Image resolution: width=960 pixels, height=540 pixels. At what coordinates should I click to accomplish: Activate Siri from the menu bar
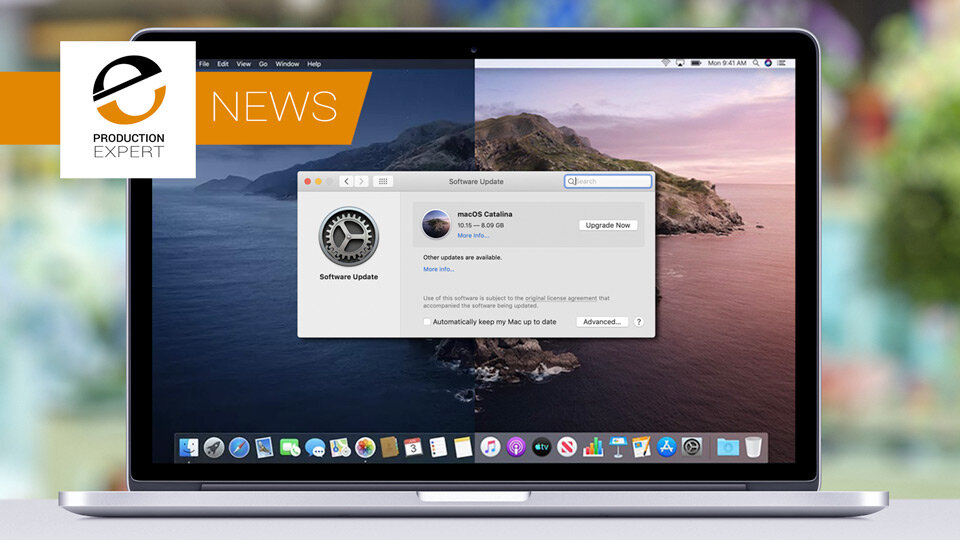(x=768, y=63)
